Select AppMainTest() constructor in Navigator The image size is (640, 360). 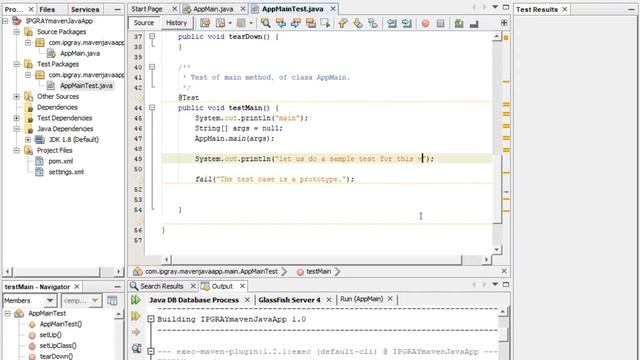pyautogui.click(x=60, y=324)
